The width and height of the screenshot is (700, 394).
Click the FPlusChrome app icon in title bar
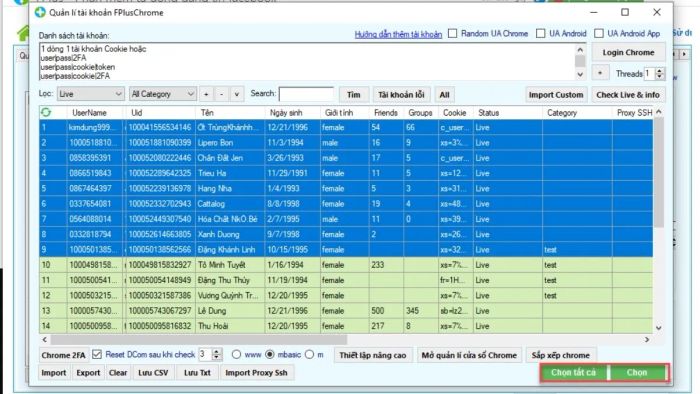[x=40, y=12]
